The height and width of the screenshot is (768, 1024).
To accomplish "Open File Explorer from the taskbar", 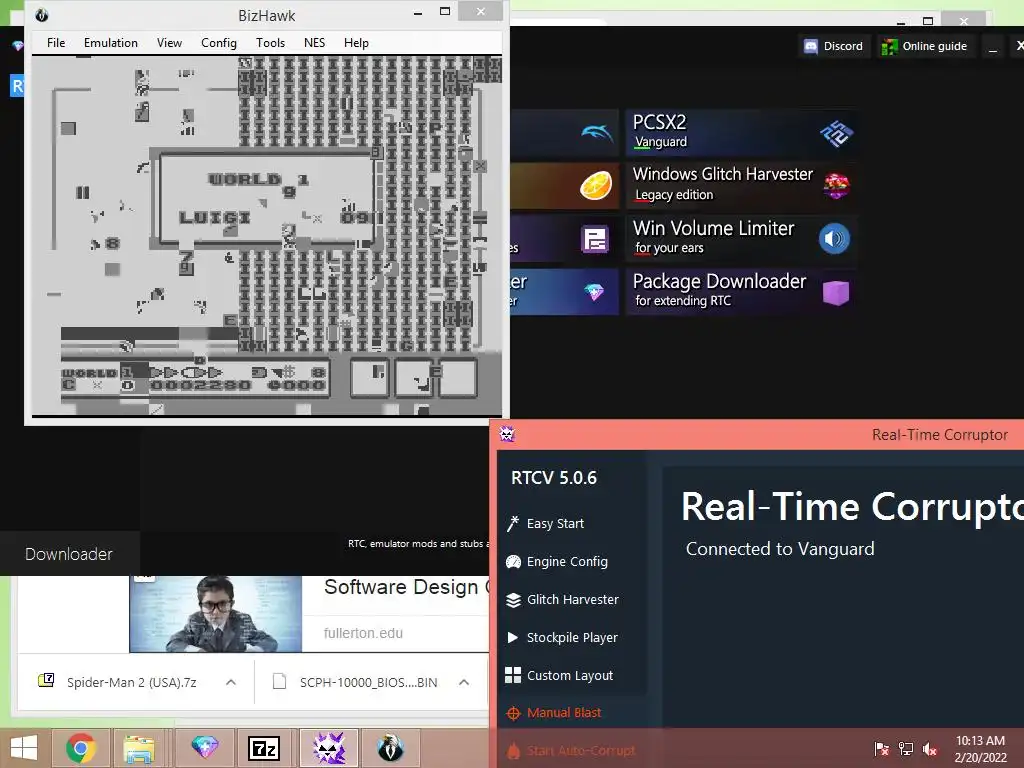I will pyautogui.click(x=139, y=748).
